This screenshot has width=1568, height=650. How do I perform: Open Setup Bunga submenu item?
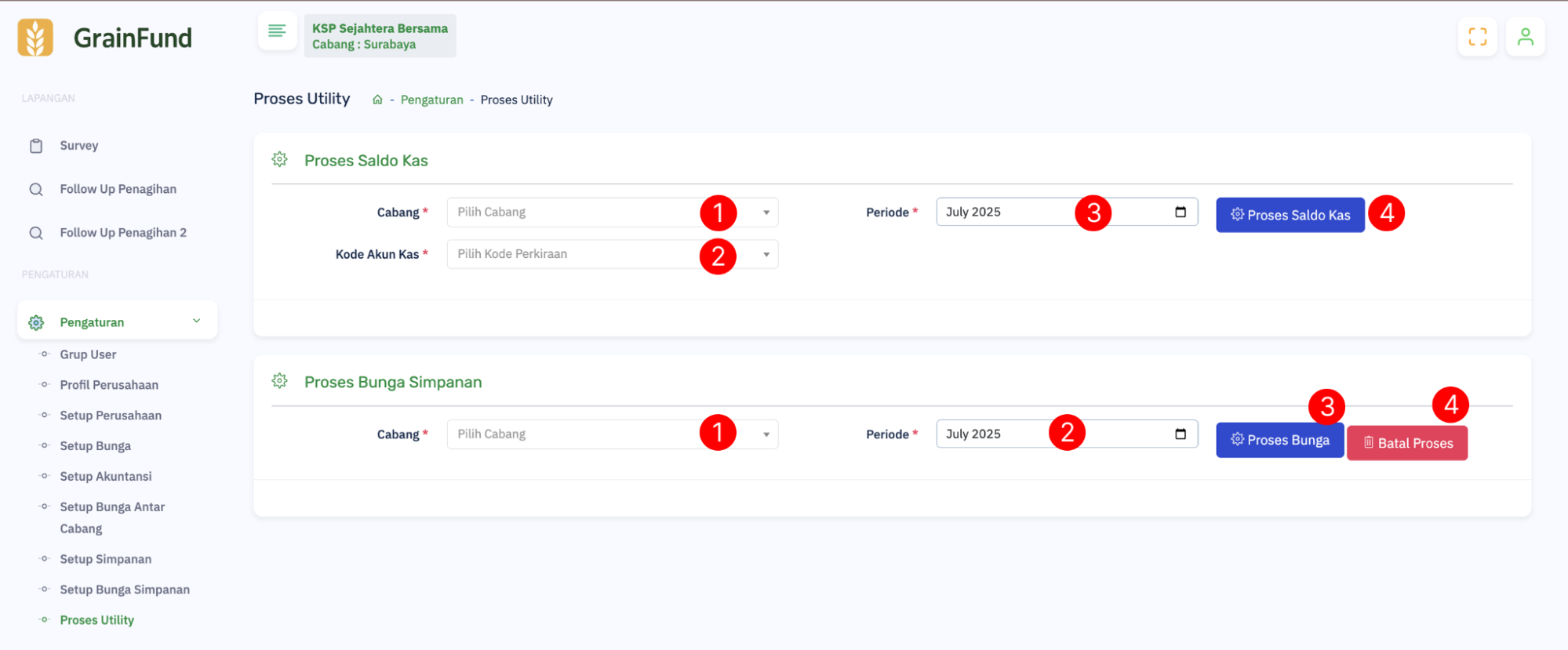tap(96, 446)
